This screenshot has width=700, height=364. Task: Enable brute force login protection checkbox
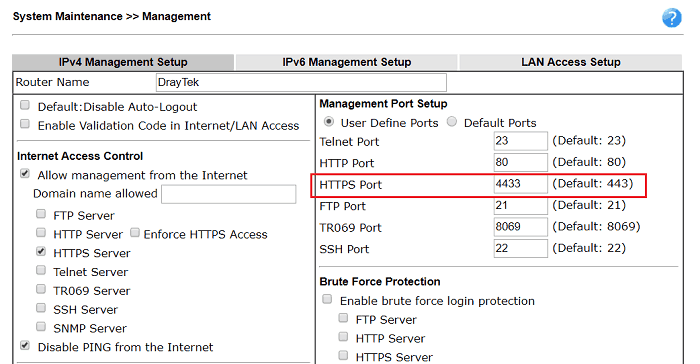327,299
